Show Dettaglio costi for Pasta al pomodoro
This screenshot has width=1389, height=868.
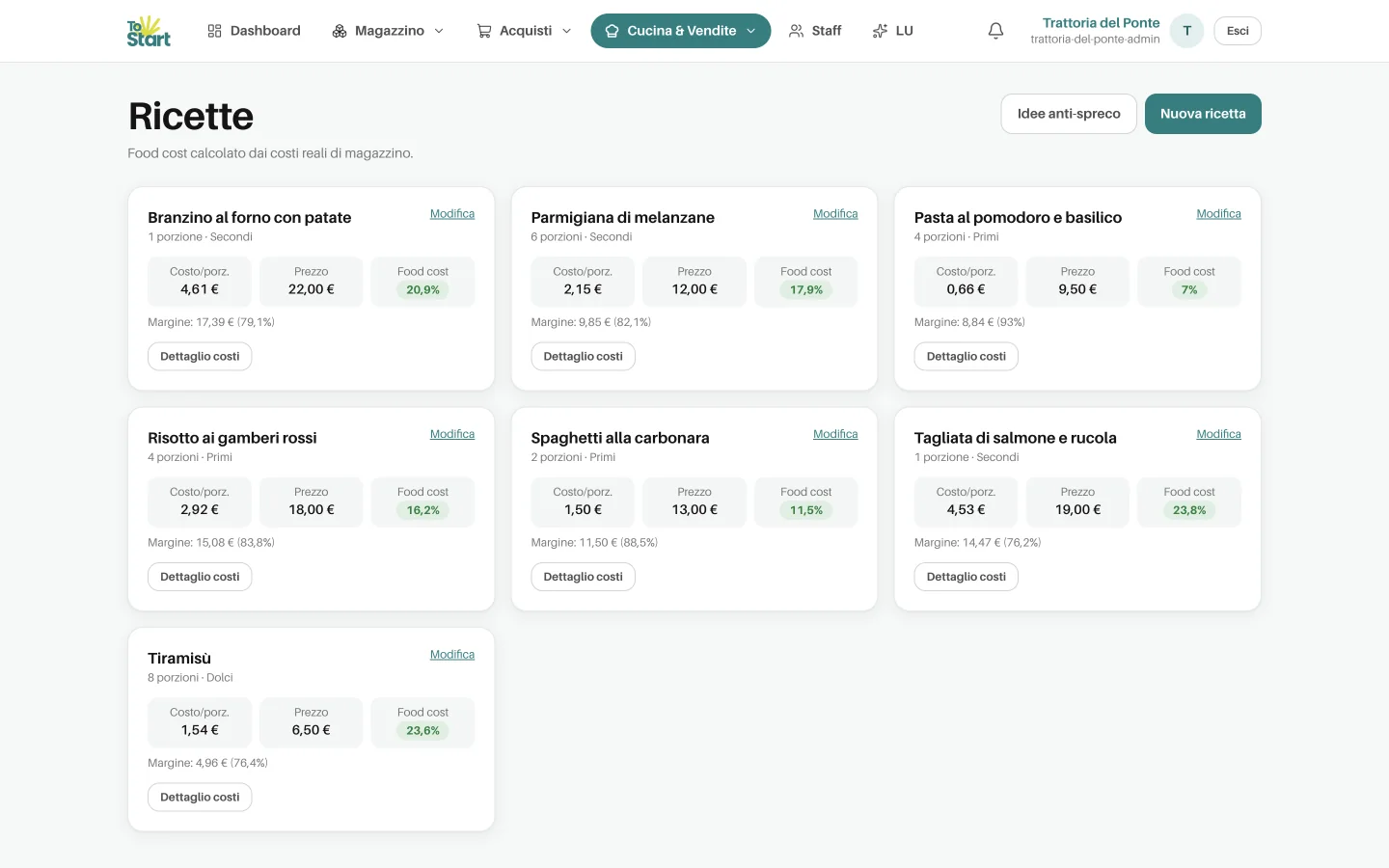966,357
